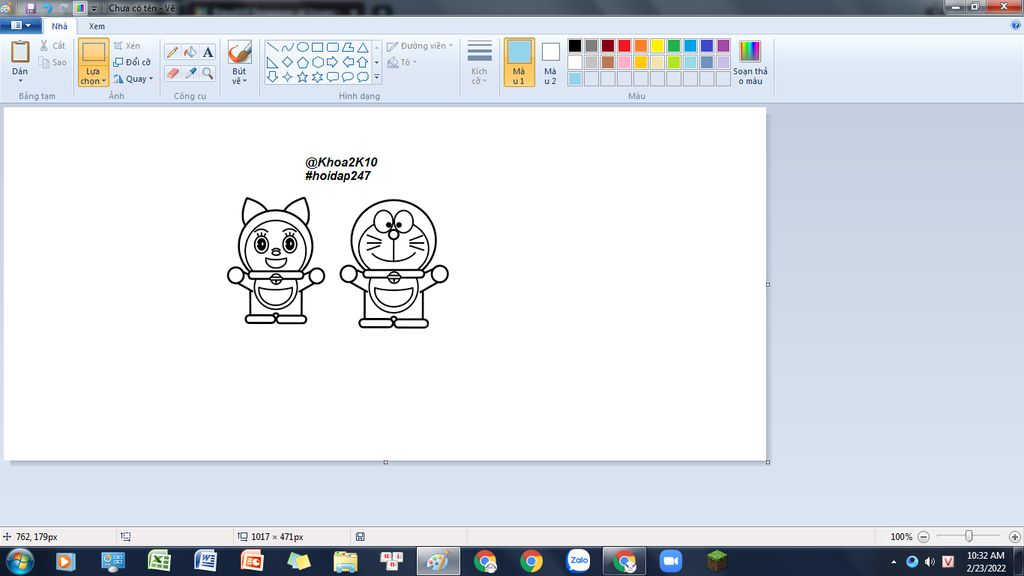Image resolution: width=1024 pixels, height=576 pixels.
Task: Click the rectangular Lựa chọn selection tool
Action: pyautogui.click(x=93, y=52)
